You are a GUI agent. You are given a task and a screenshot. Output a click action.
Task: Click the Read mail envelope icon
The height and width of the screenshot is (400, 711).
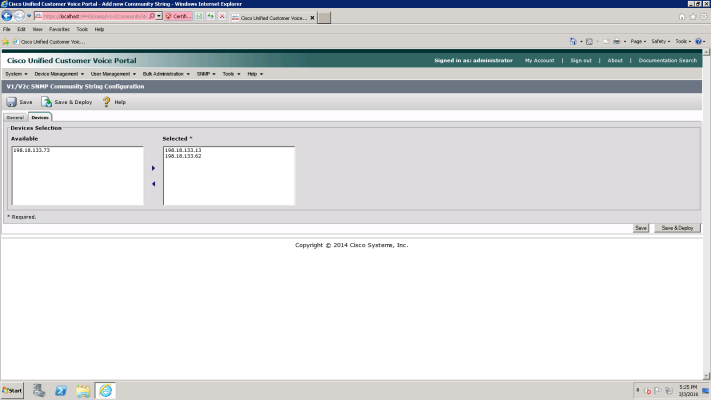click(x=606, y=41)
